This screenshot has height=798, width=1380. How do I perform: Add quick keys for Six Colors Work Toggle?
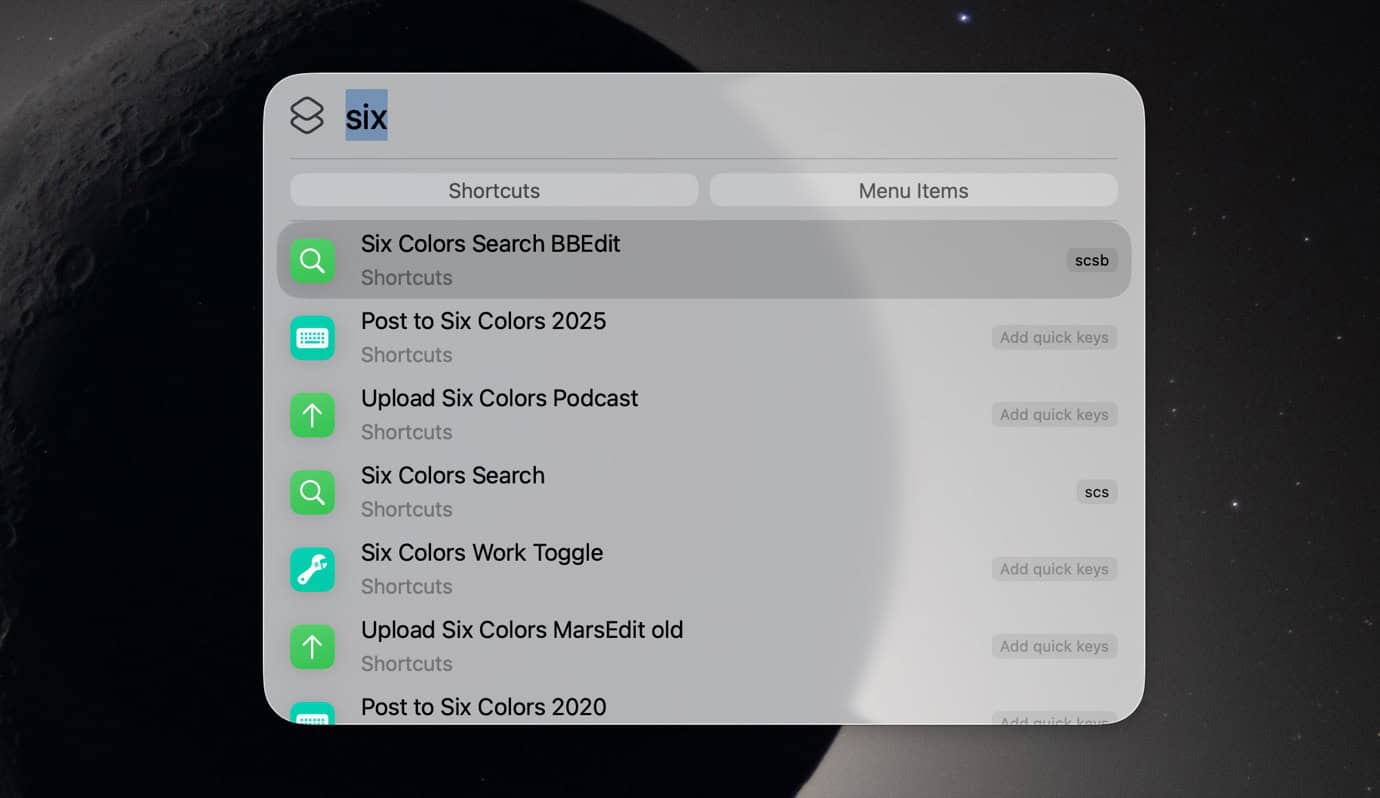[1054, 569]
